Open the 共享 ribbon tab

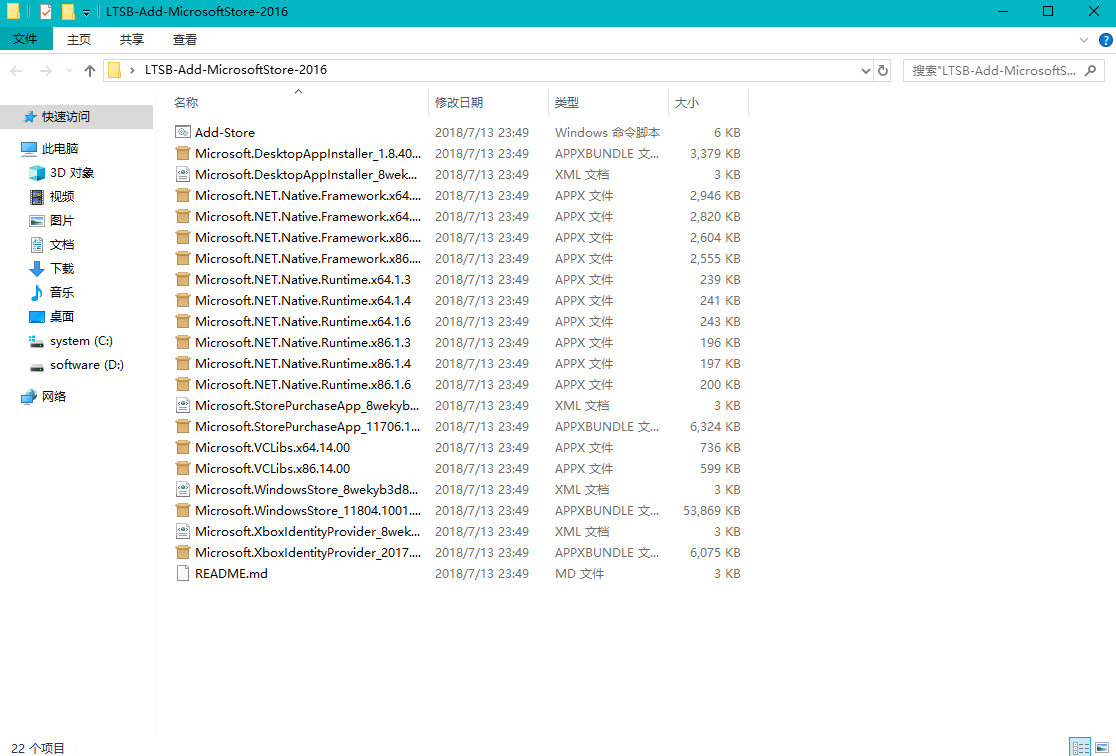132,39
